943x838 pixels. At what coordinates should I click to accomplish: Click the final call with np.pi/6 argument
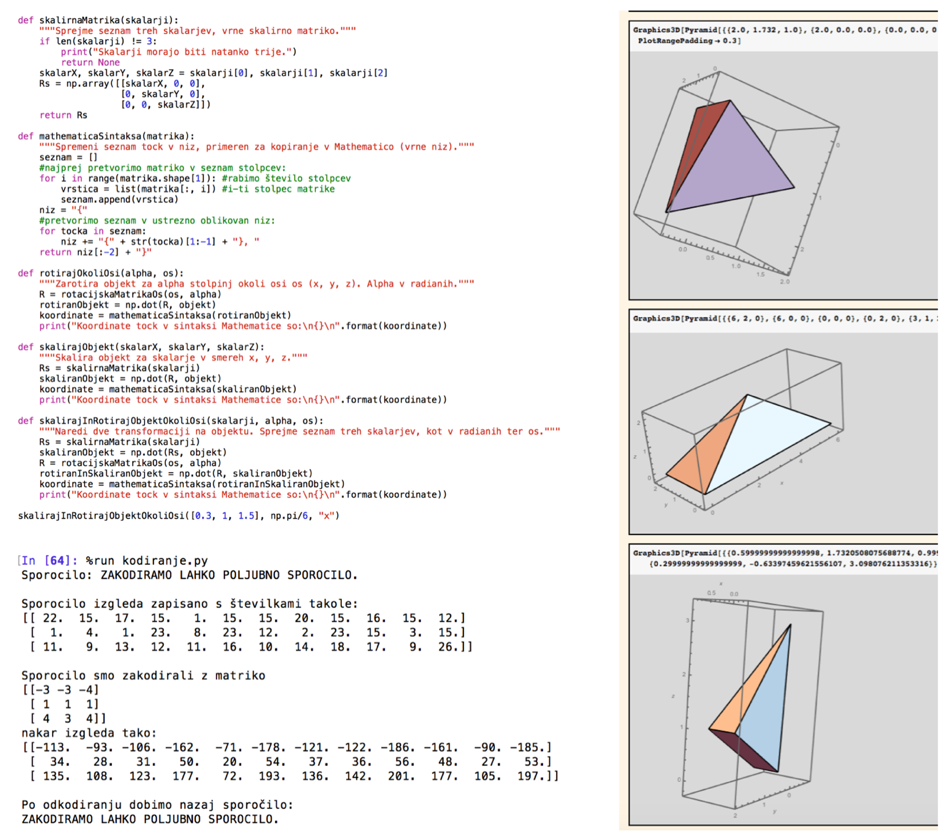coord(179,515)
